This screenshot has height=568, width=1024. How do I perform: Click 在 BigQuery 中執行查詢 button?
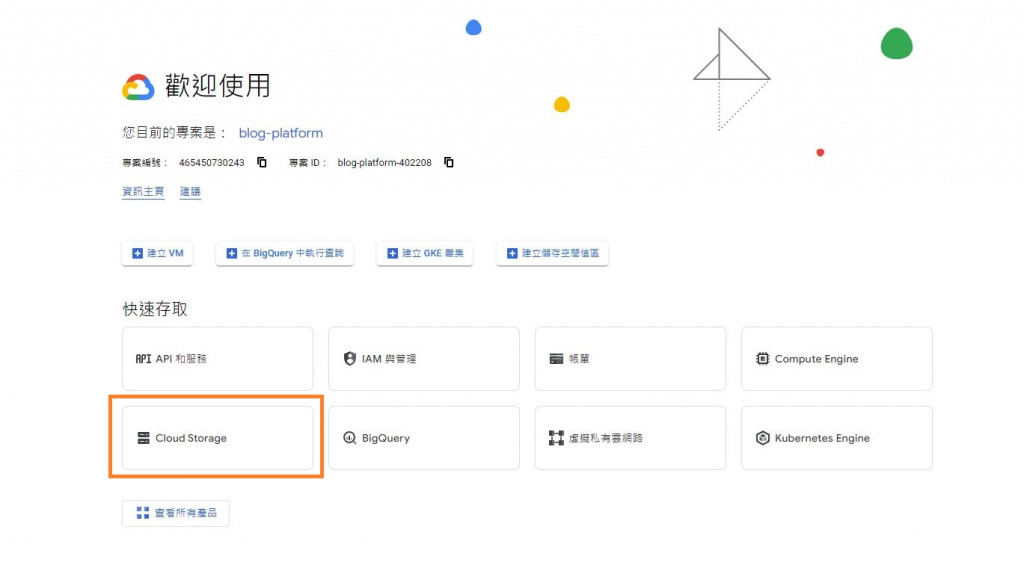coord(285,253)
